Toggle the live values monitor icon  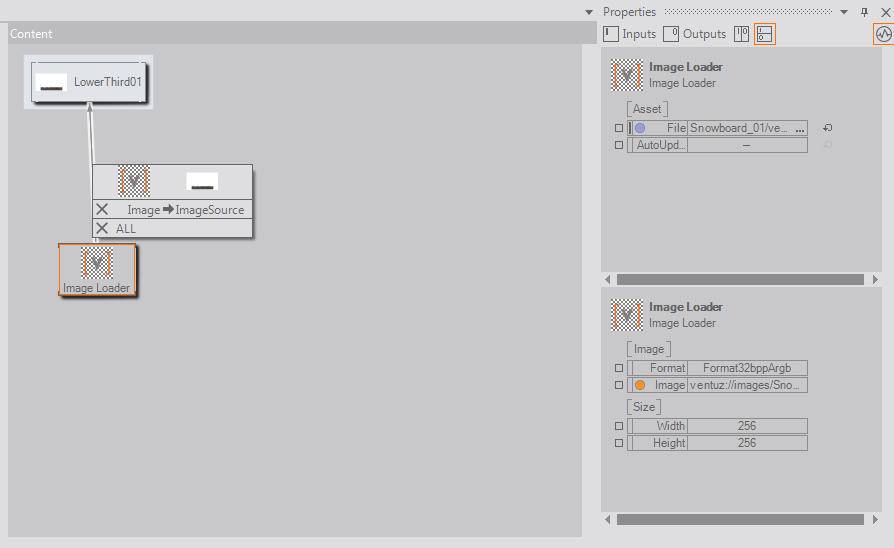coord(883,34)
